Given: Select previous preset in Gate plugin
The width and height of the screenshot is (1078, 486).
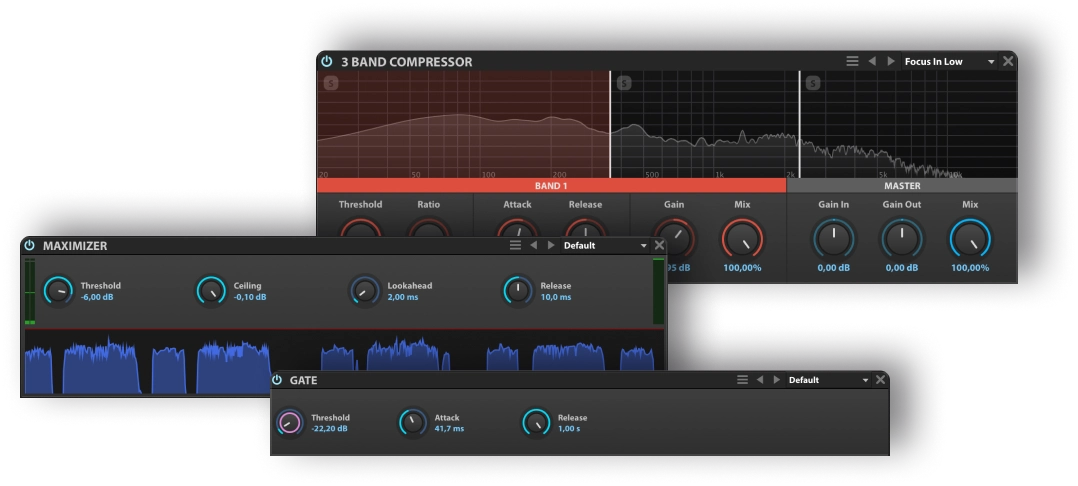Looking at the screenshot, I should (760, 380).
